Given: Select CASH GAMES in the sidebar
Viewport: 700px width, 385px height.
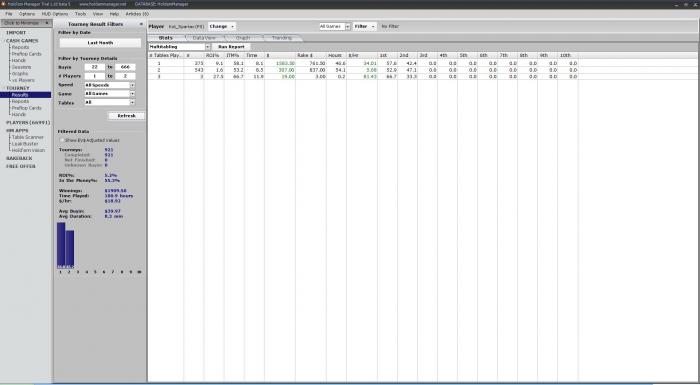Looking at the screenshot, I should click(x=22, y=41).
